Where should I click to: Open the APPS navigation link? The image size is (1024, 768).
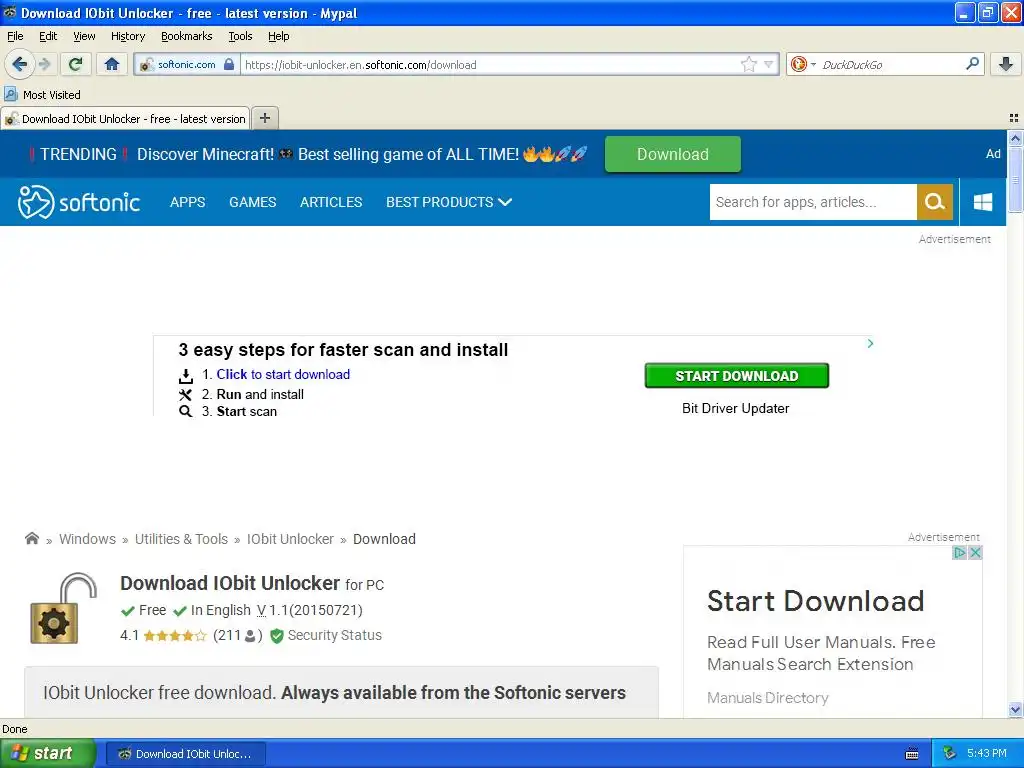point(187,202)
